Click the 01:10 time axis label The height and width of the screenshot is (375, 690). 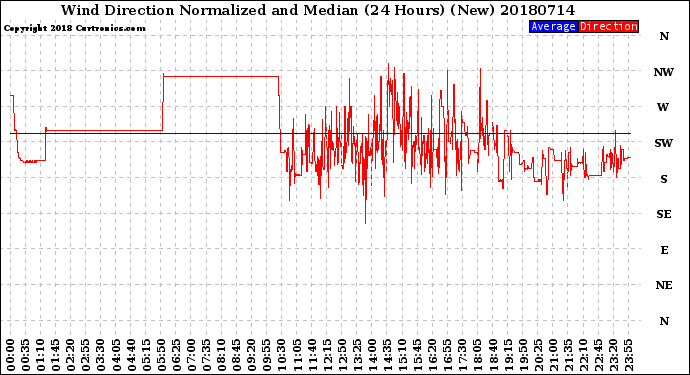[x=40, y=355]
